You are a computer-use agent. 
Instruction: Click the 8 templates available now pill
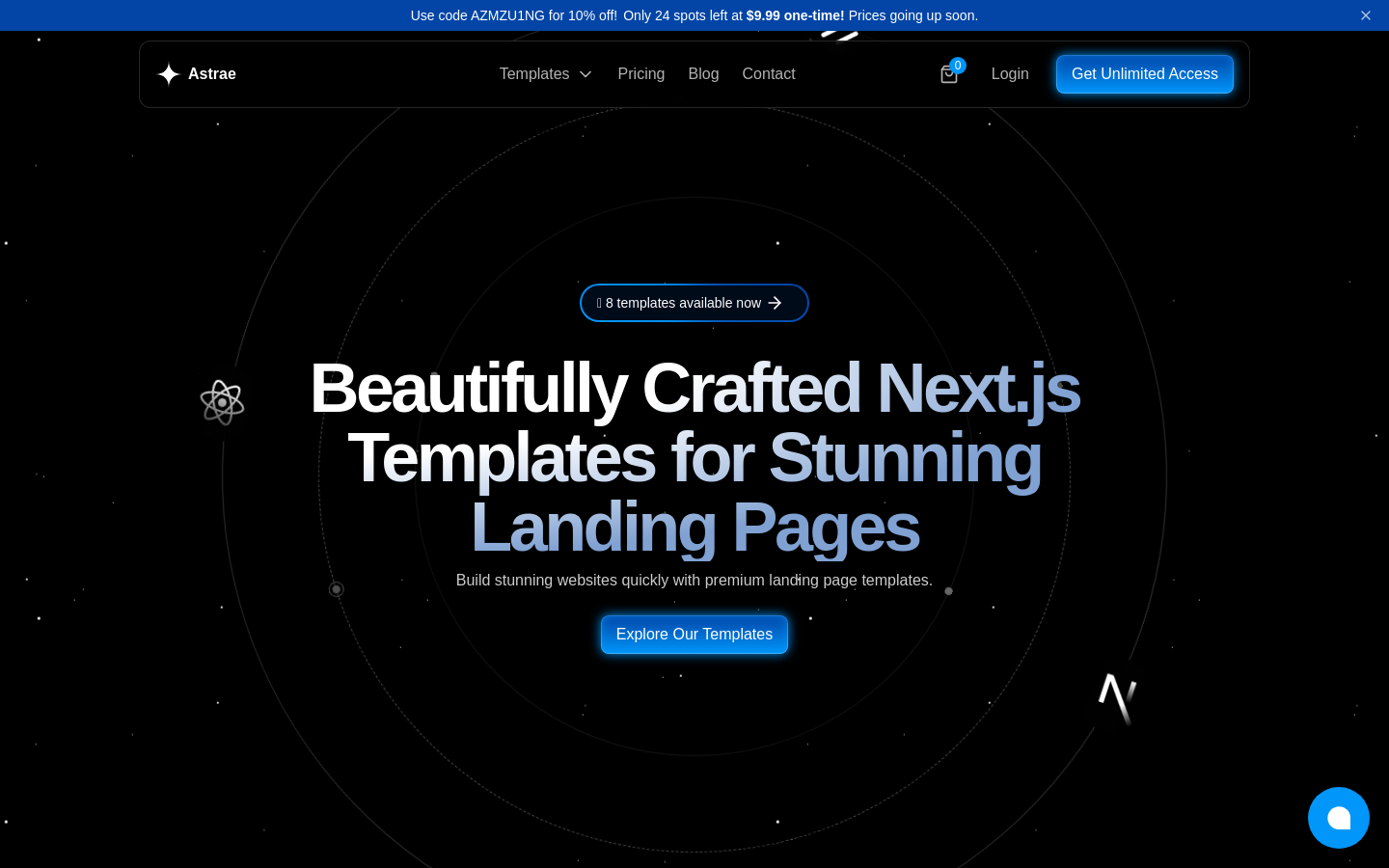tap(694, 303)
